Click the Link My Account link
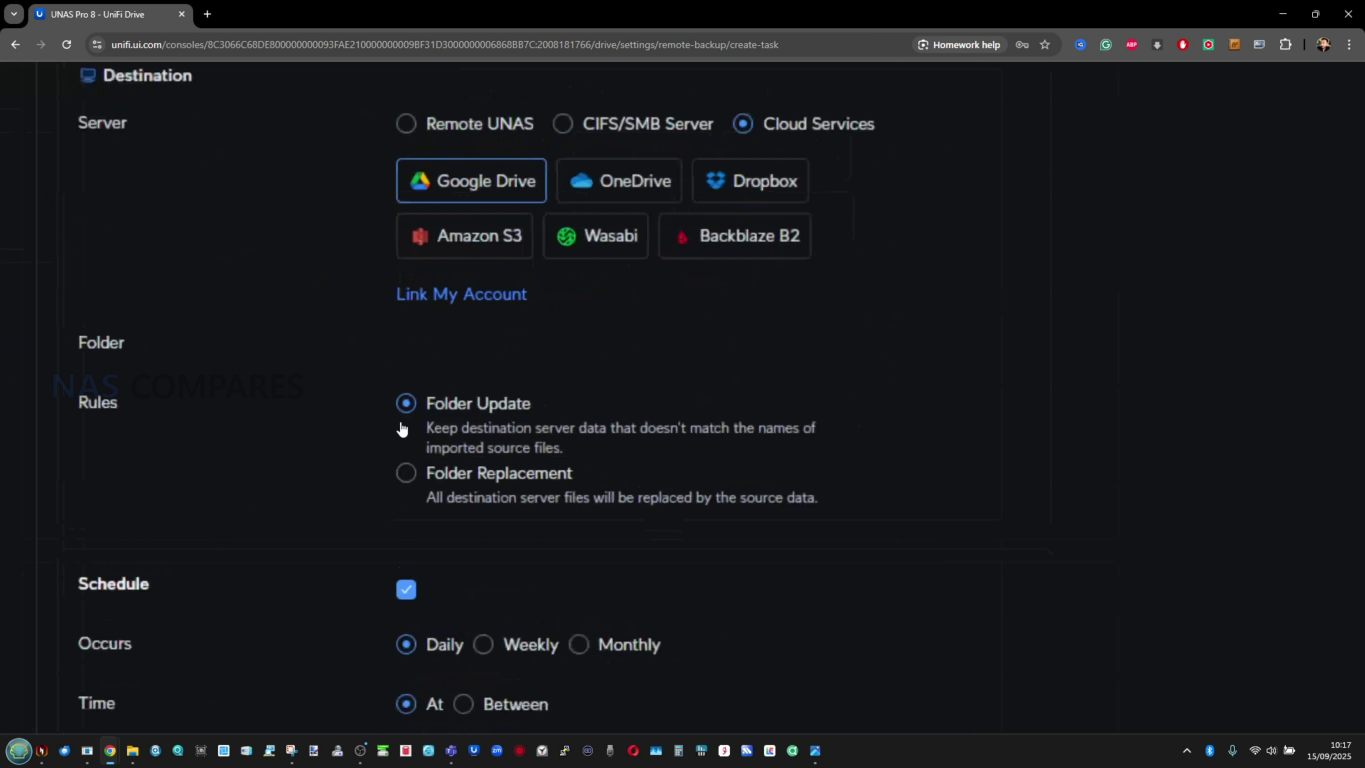Image resolution: width=1365 pixels, height=768 pixels. click(461, 294)
